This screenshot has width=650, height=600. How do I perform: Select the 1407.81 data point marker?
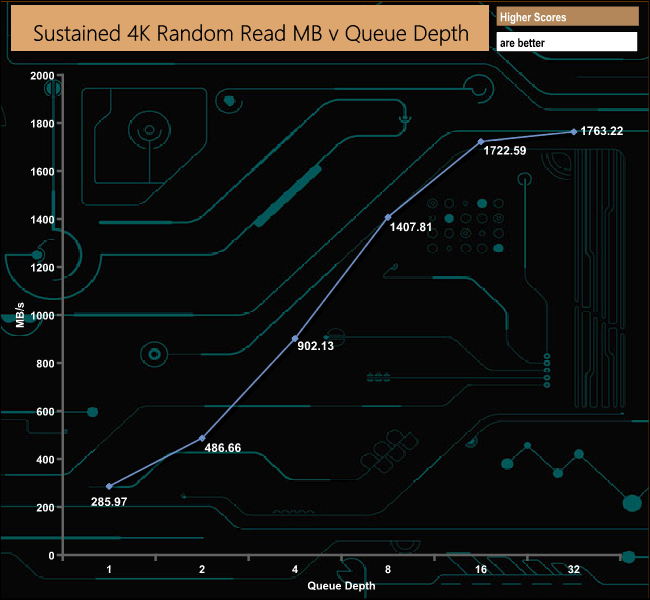[x=388, y=217]
